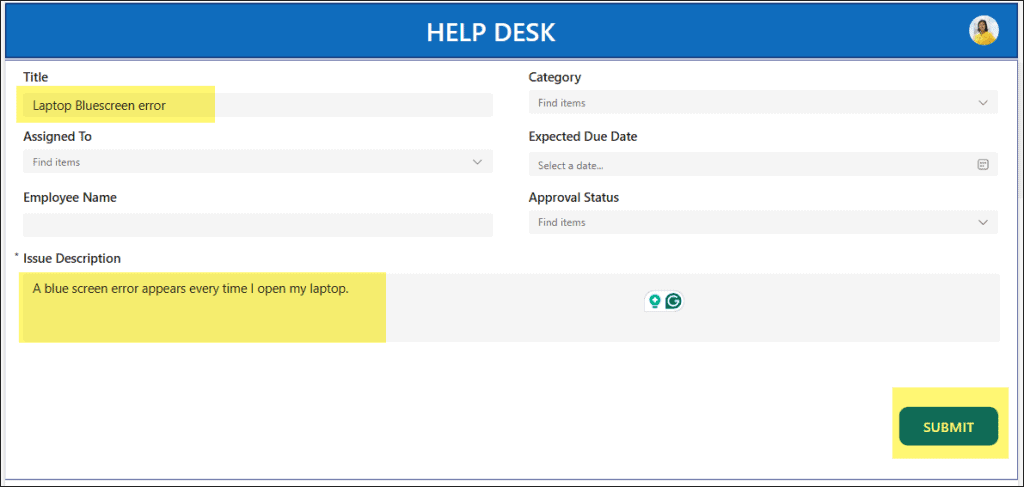Image resolution: width=1024 pixels, height=487 pixels.
Task: Click the Grammarly lightbulb suggestion icon
Action: pos(655,301)
